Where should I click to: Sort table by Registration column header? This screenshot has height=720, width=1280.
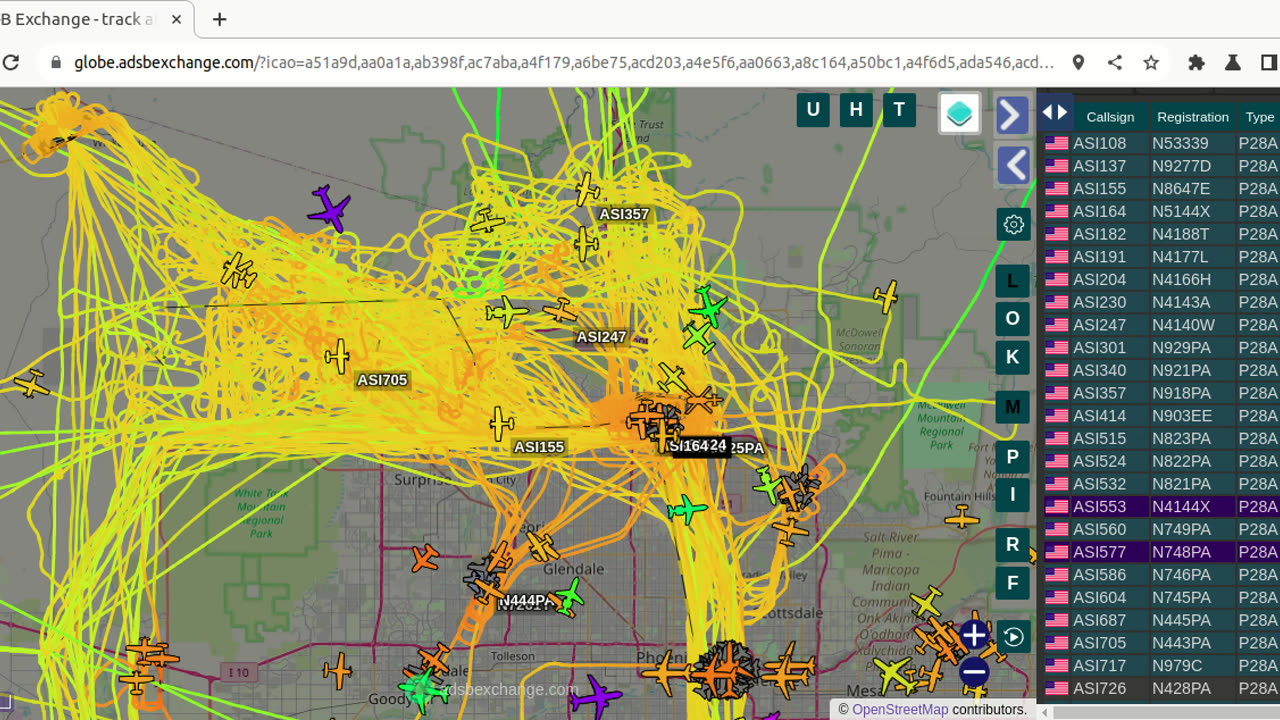[1193, 117]
